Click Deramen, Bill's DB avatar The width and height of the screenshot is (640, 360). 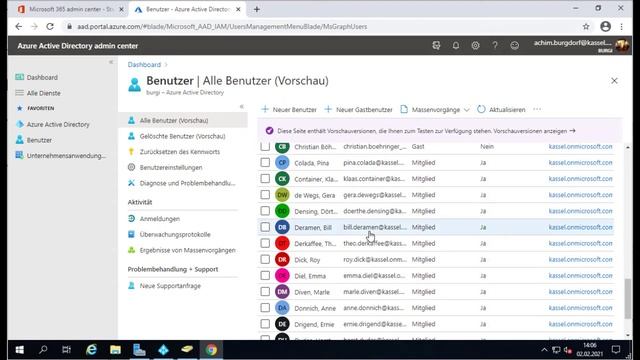point(282,227)
